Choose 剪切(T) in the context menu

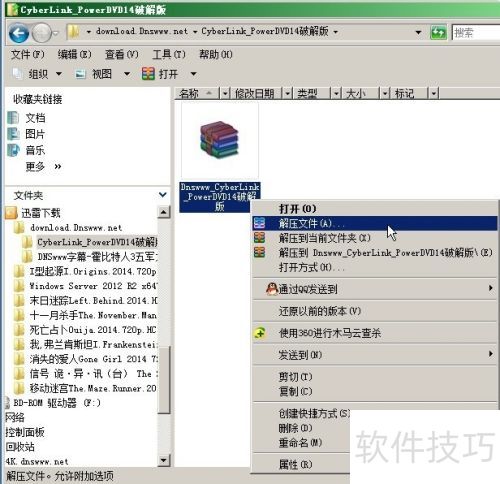tap(375, 377)
